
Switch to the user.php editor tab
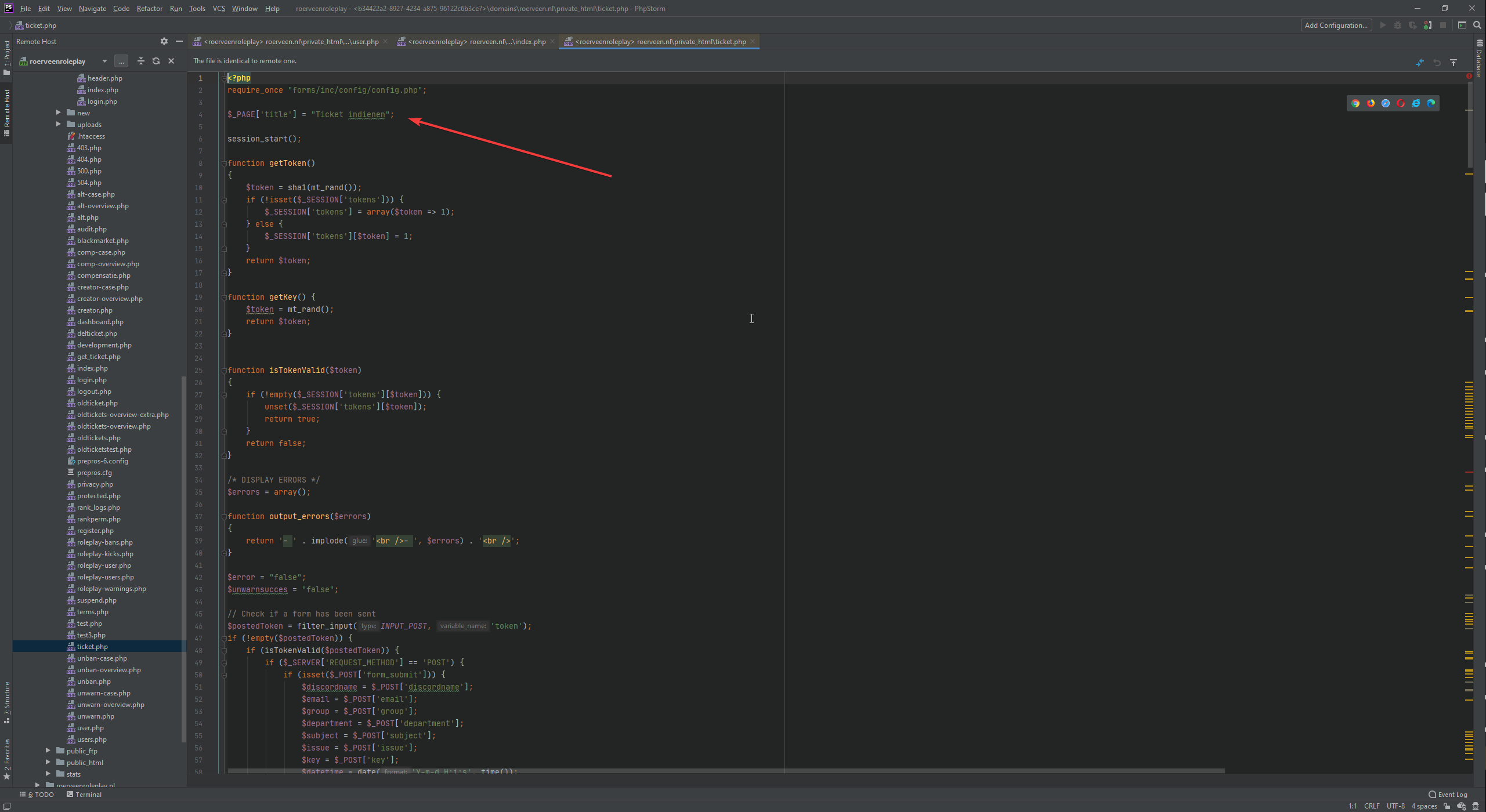click(291, 42)
